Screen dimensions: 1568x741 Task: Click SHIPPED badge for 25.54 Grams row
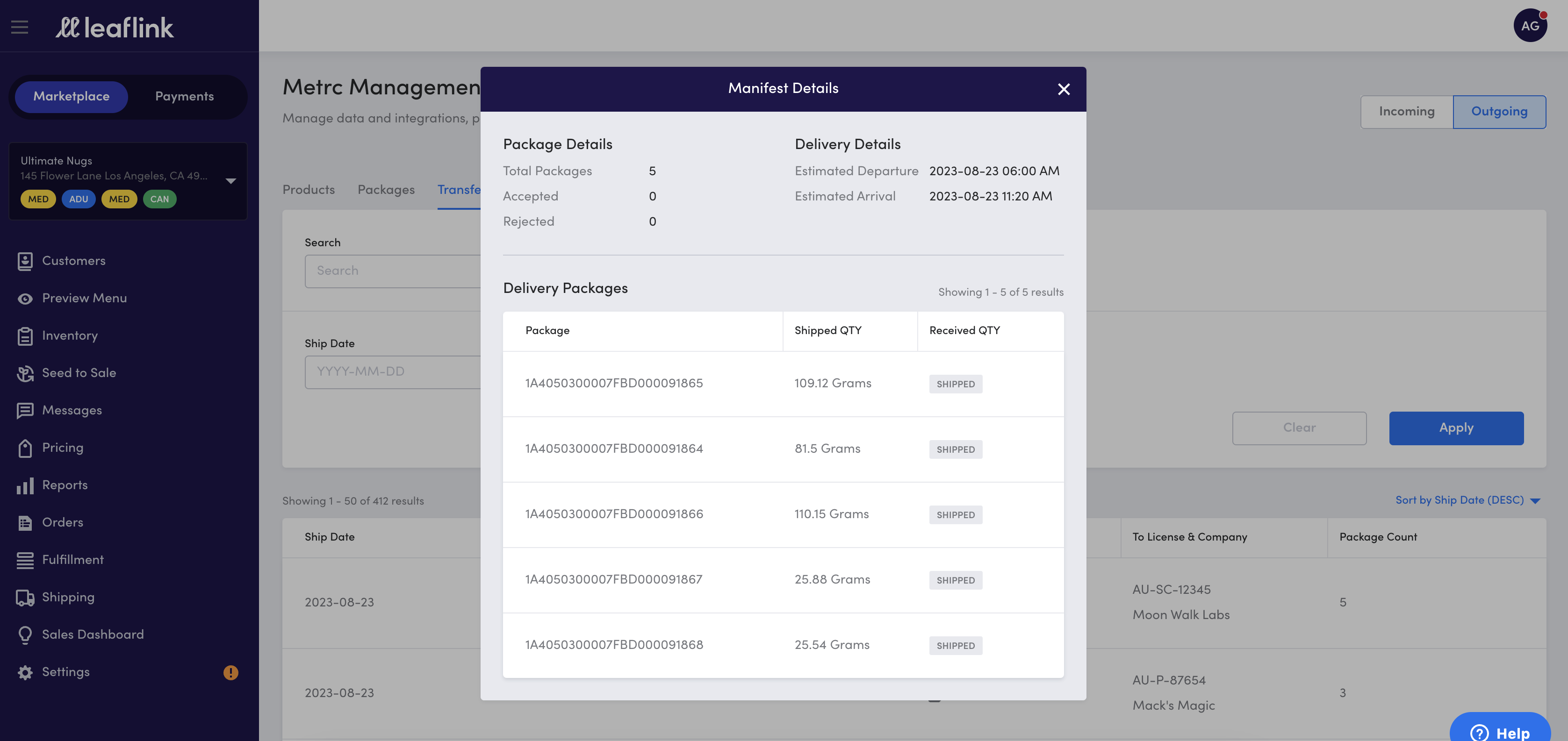(956, 646)
